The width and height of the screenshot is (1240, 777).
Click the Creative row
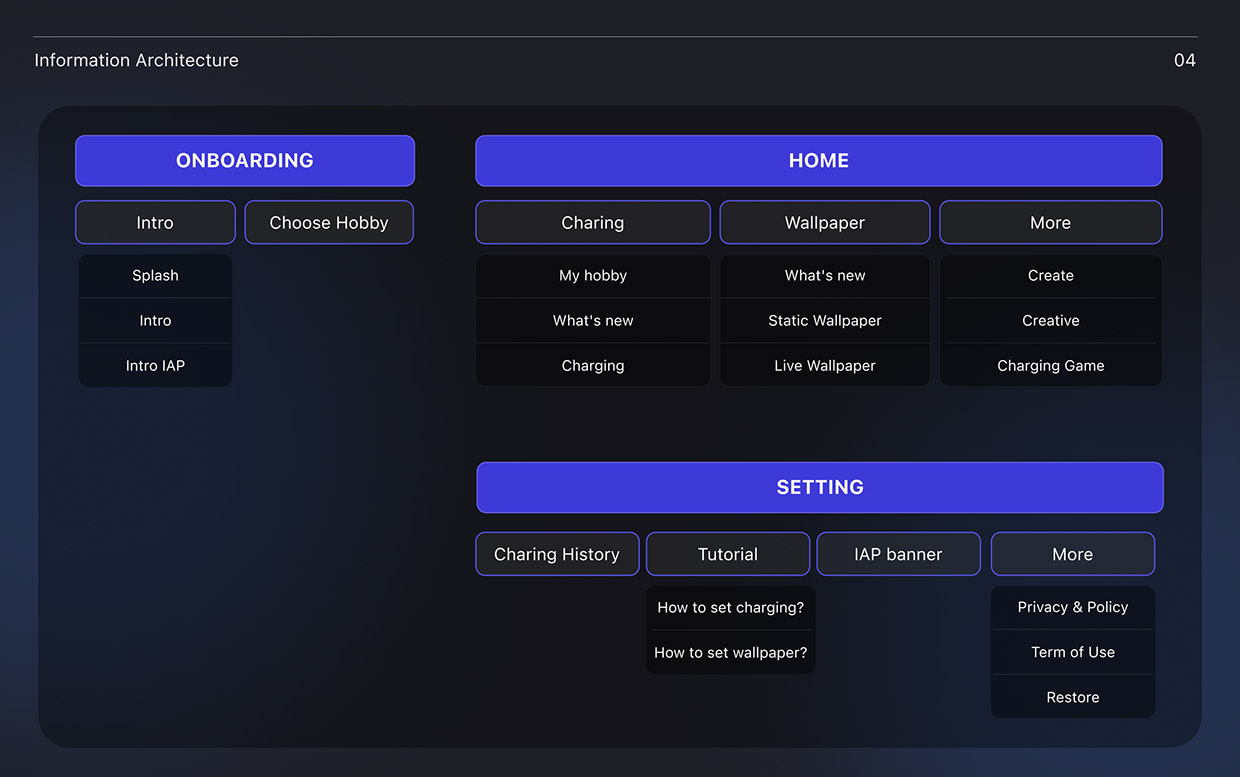[1051, 321]
